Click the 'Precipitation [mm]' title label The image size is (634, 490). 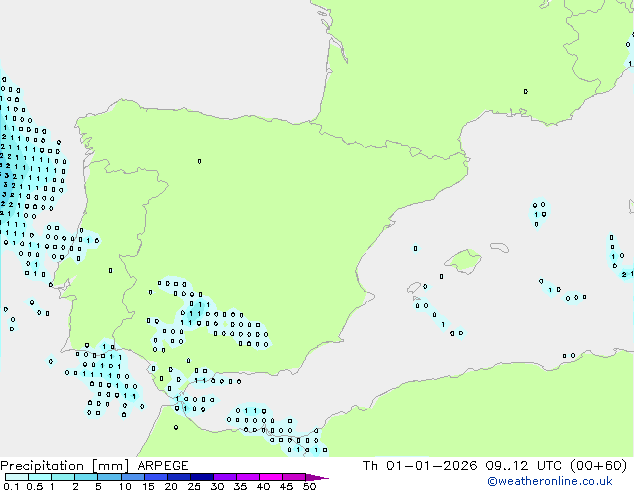tap(60, 466)
